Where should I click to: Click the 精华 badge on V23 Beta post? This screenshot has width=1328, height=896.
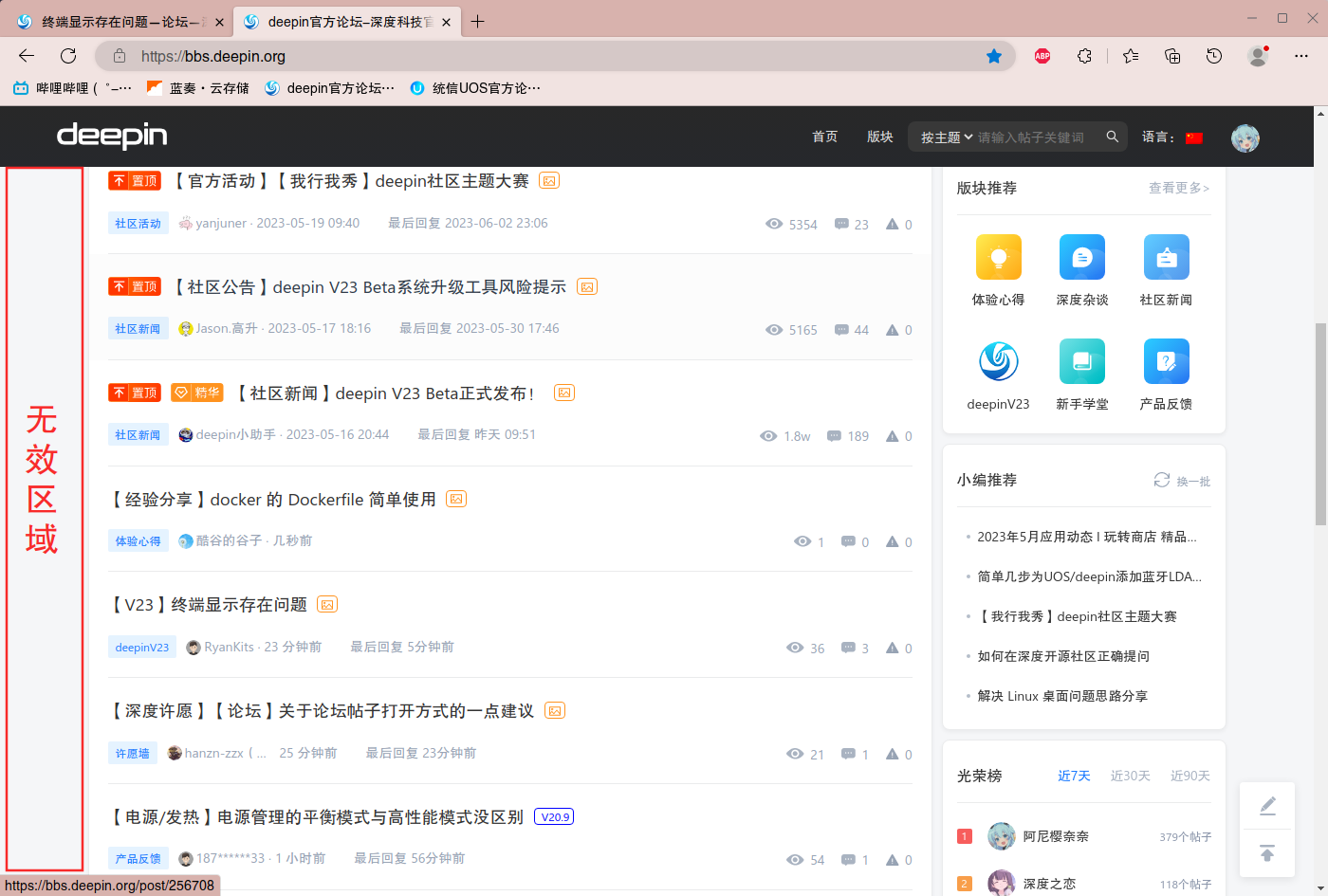[x=197, y=393]
